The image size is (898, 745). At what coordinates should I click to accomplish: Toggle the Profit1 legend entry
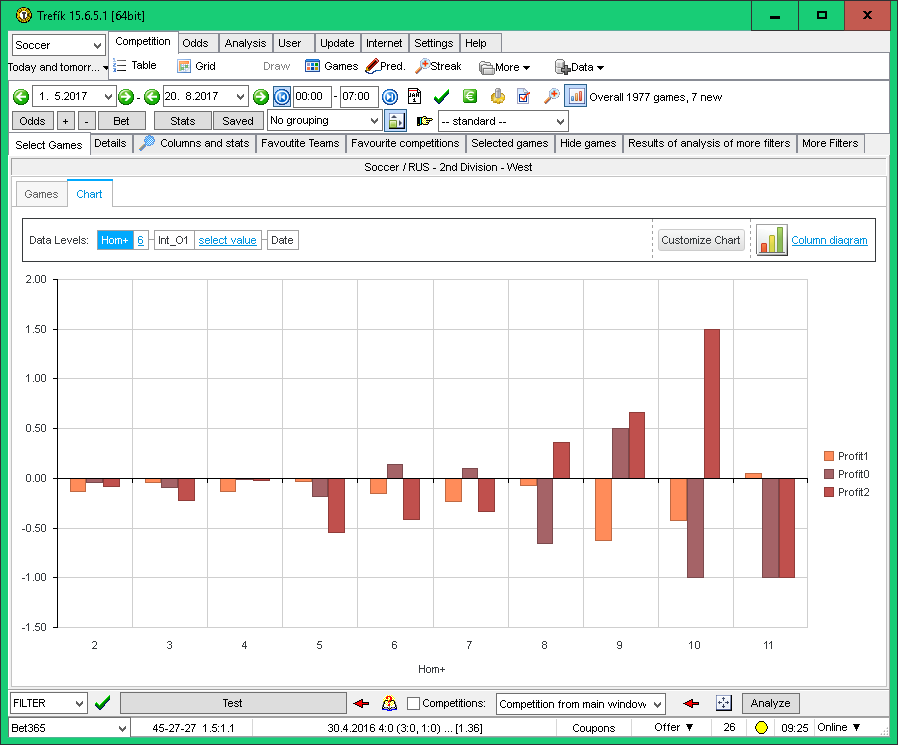click(x=852, y=456)
